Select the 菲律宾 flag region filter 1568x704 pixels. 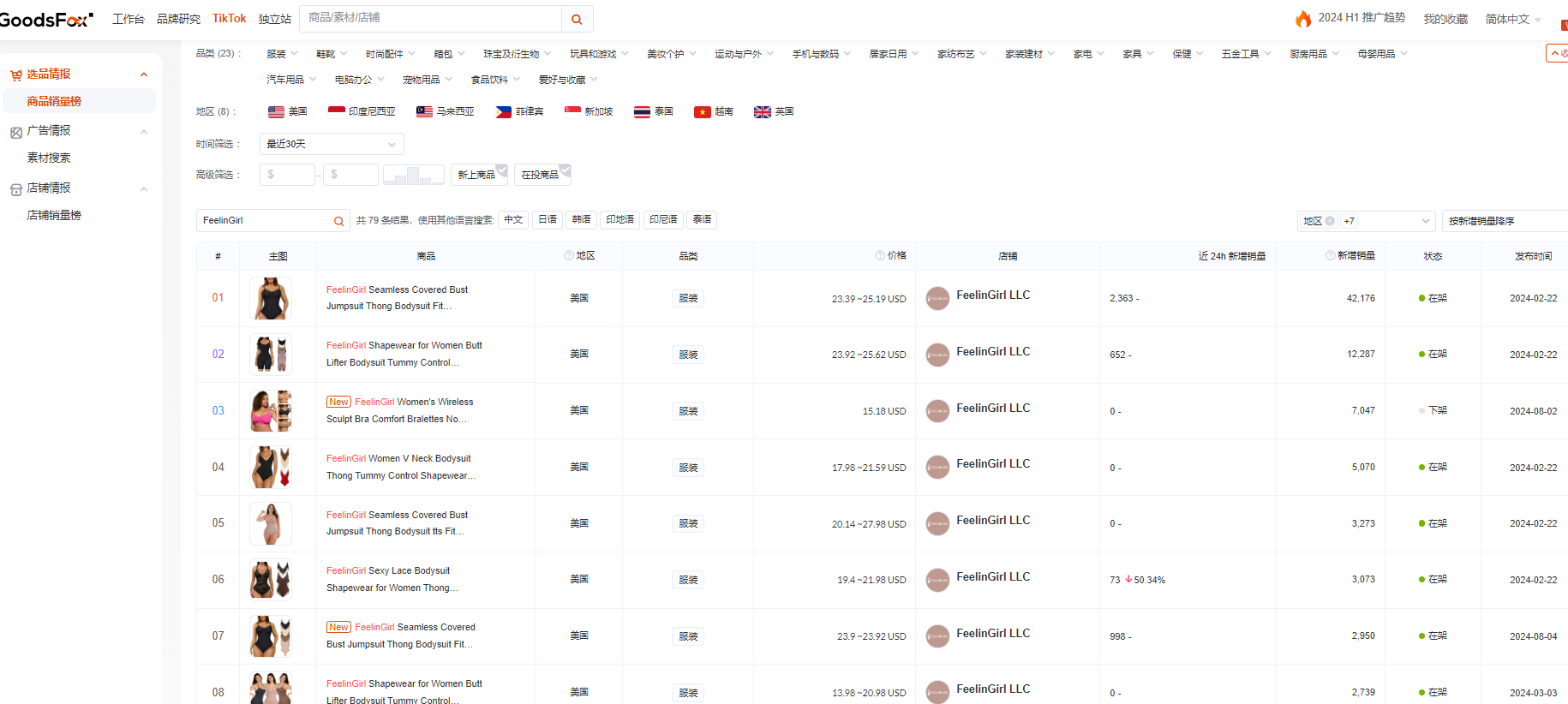click(519, 112)
